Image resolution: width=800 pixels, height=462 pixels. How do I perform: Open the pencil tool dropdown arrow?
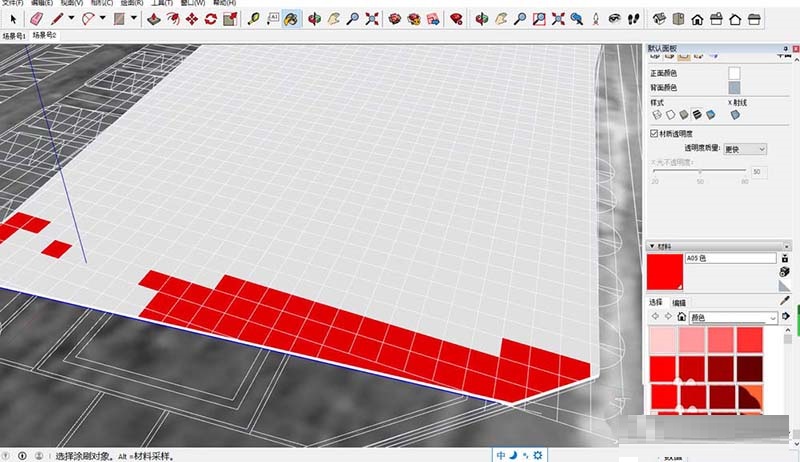(x=71, y=18)
